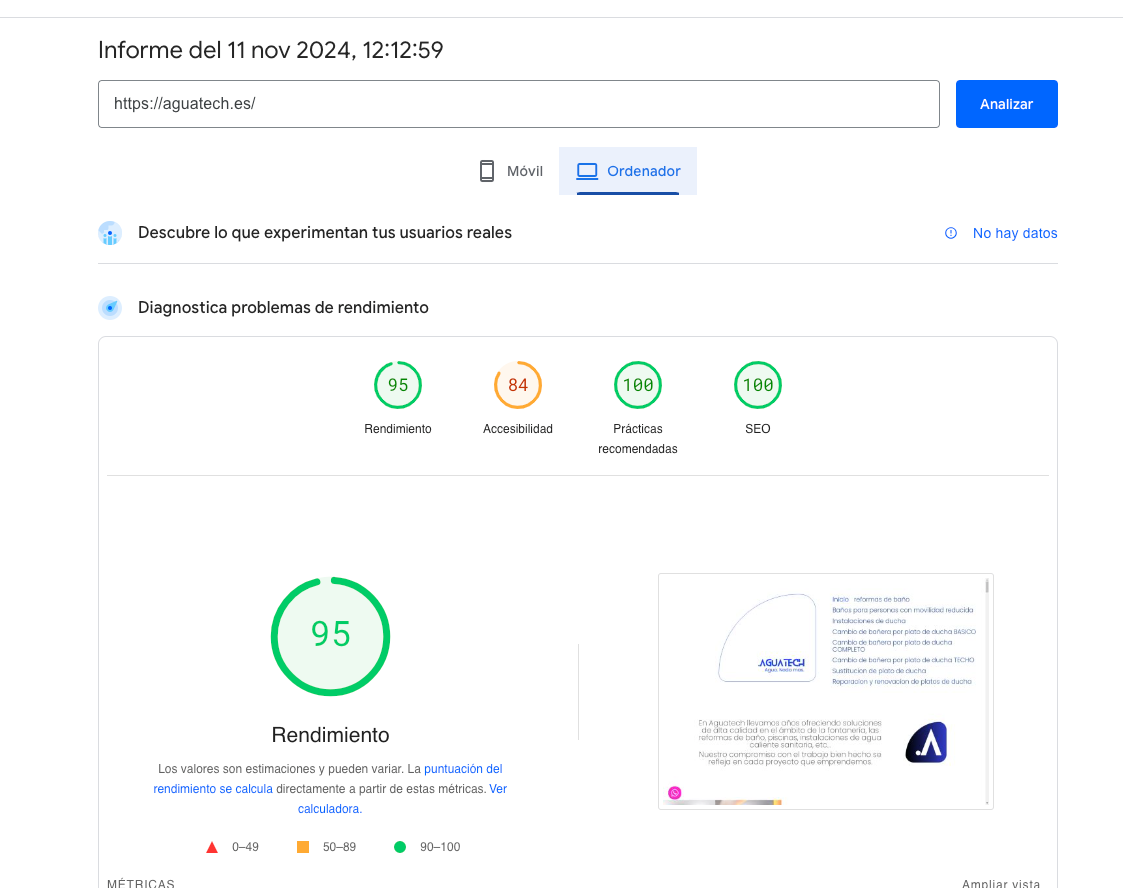Screen dimensions: 1123x888
Task: Click the 90–100 legend range text
Action: [440, 847]
